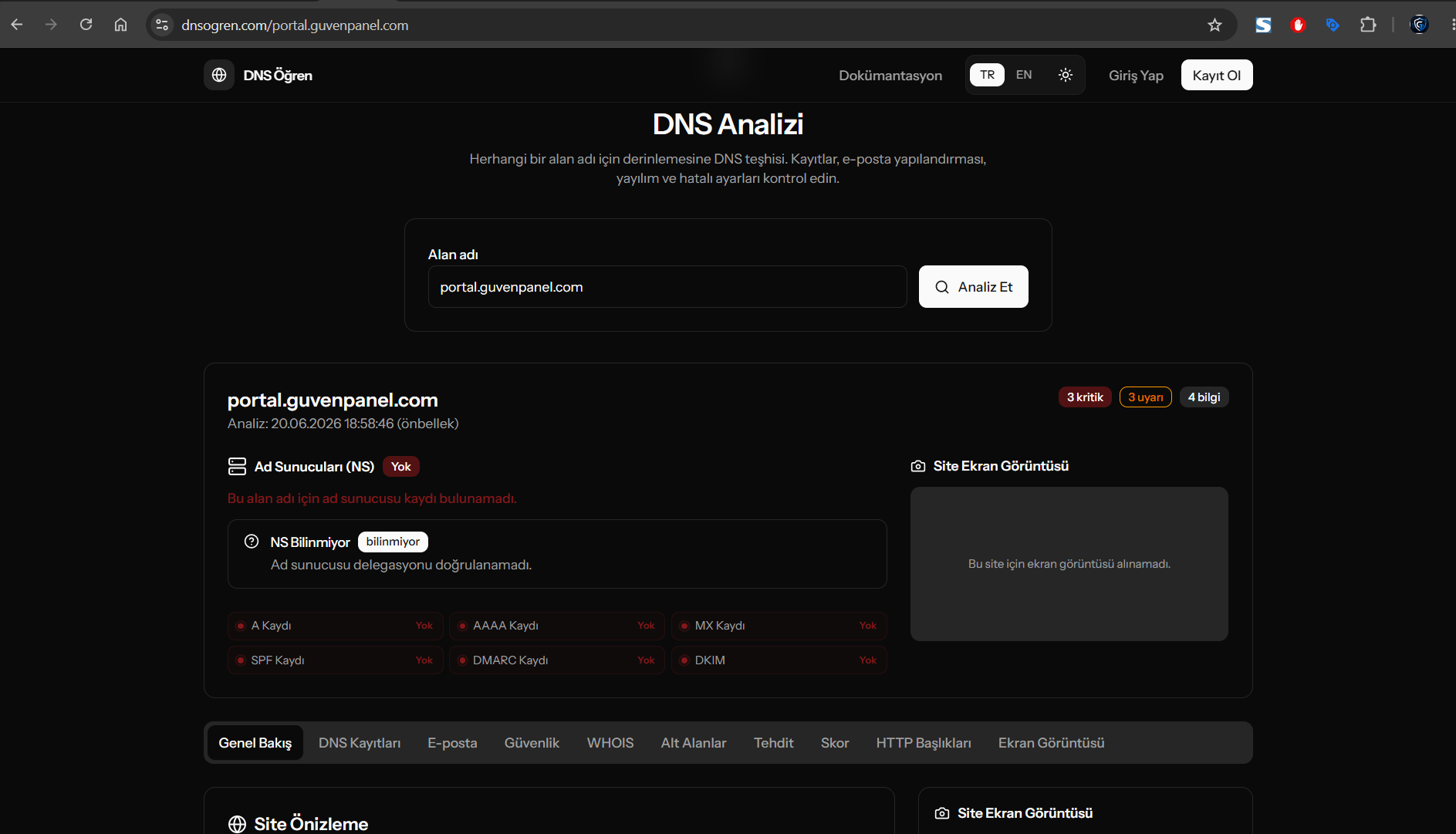Open the red hand blocker extension
Image resolution: width=1456 pixels, height=834 pixels.
coord(1298,25)
